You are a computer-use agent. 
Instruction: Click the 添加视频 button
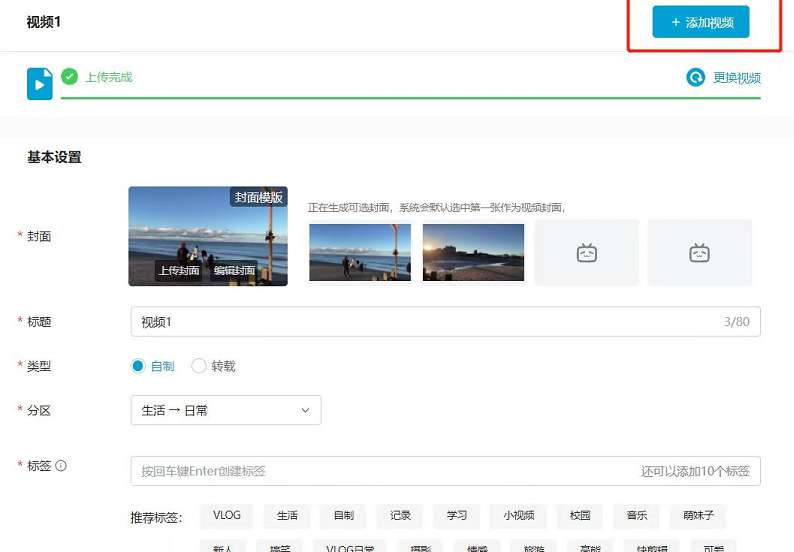(x=700, y=22)
